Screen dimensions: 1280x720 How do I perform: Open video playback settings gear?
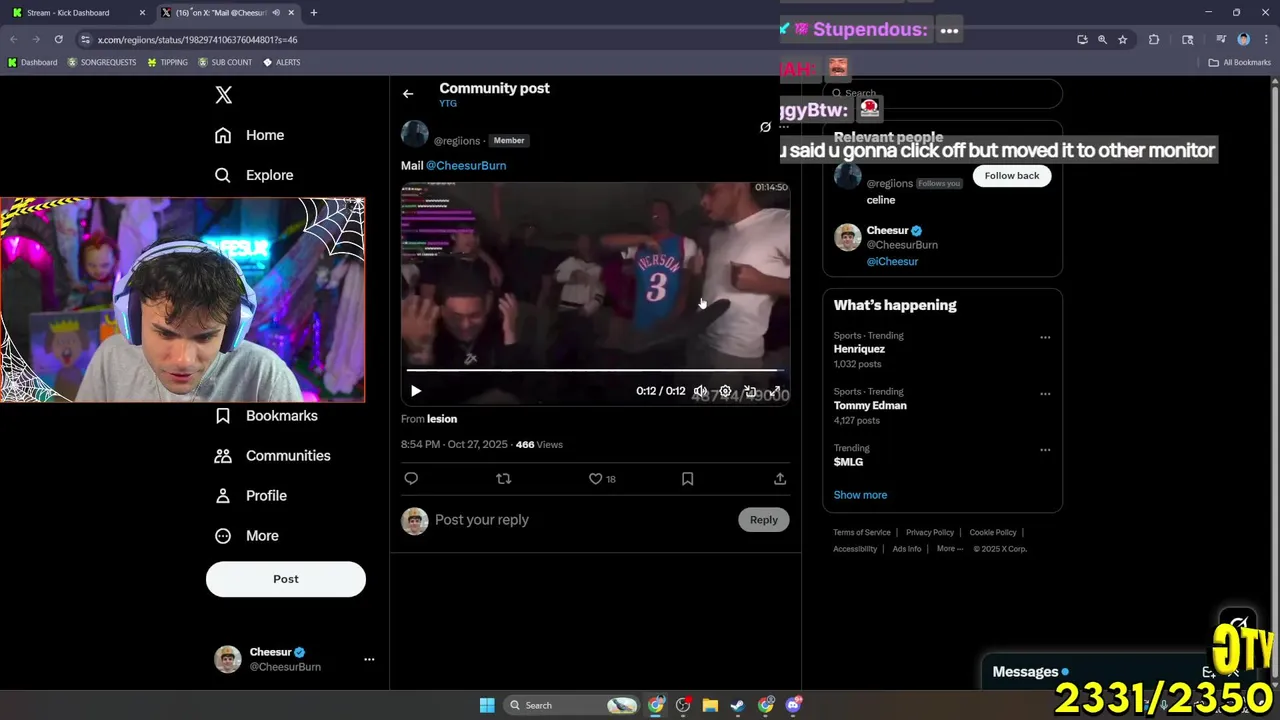725,391
